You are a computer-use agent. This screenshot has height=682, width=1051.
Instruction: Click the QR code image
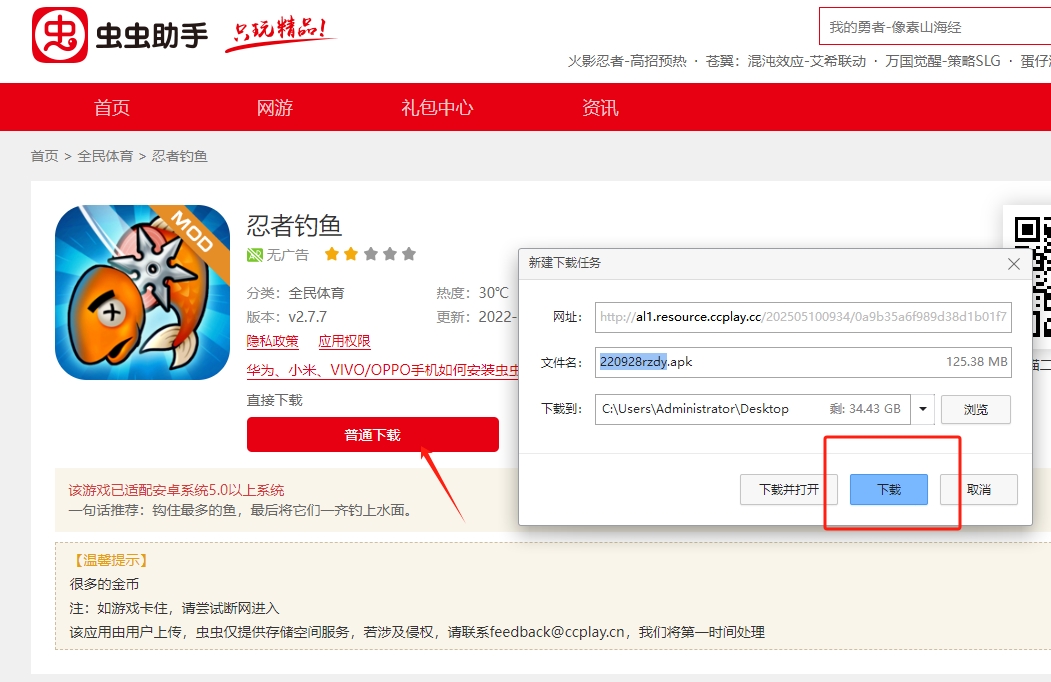click(1032, 276)
